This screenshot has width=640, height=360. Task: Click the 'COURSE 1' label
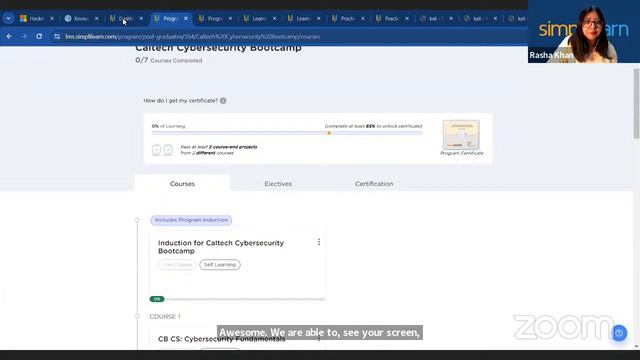click(165, 316)
